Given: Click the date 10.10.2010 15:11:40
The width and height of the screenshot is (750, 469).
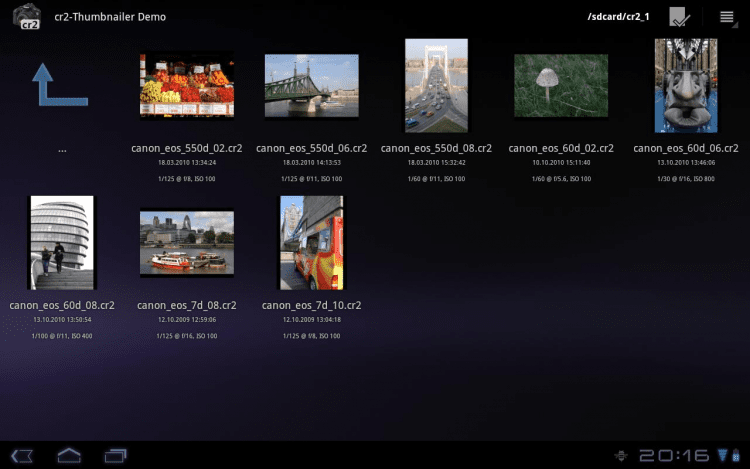Looking at the screenshot, I should (561, 163).
